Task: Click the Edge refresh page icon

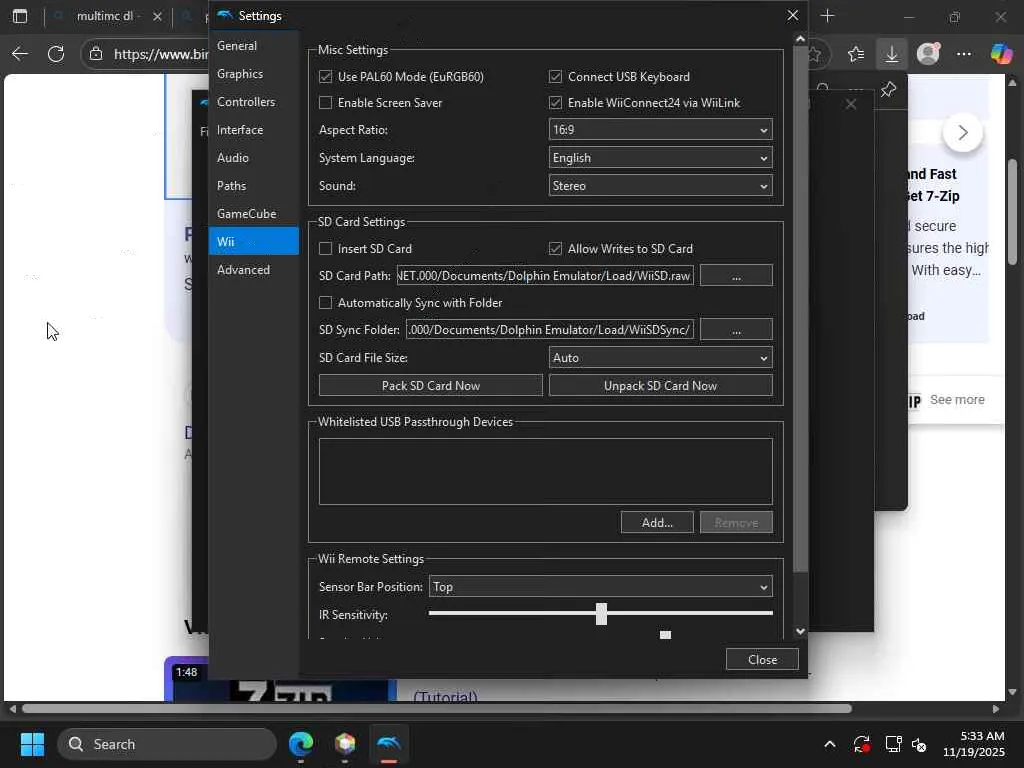Action: (56, 54)
